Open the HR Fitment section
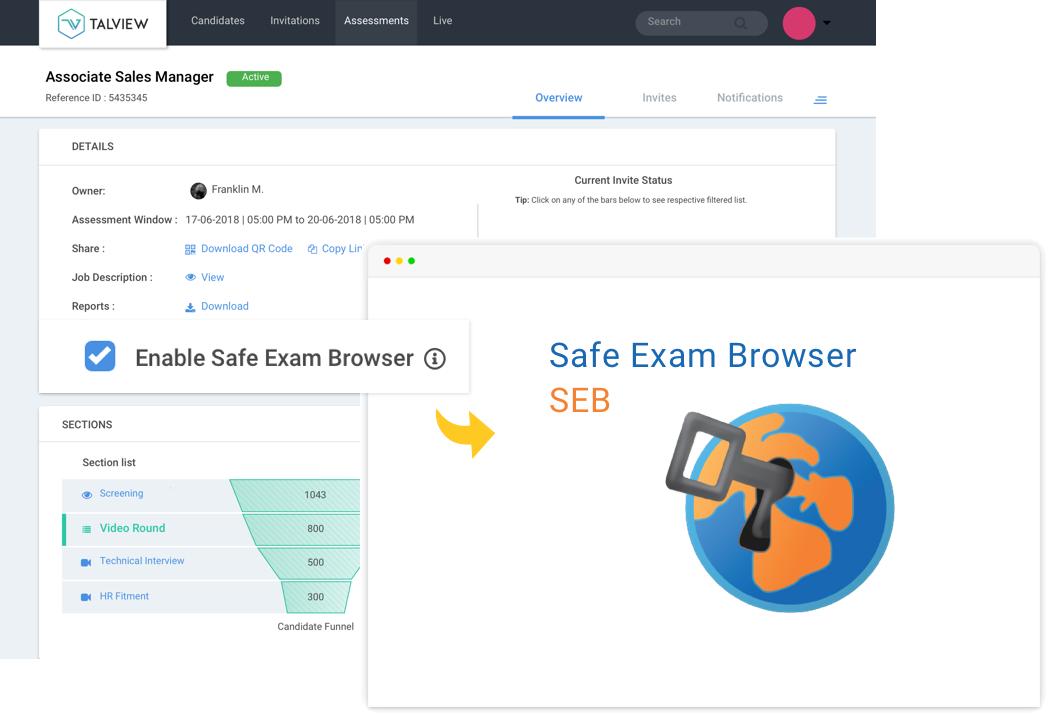Viewport: 1049px width, 715px height. [124, 597]
